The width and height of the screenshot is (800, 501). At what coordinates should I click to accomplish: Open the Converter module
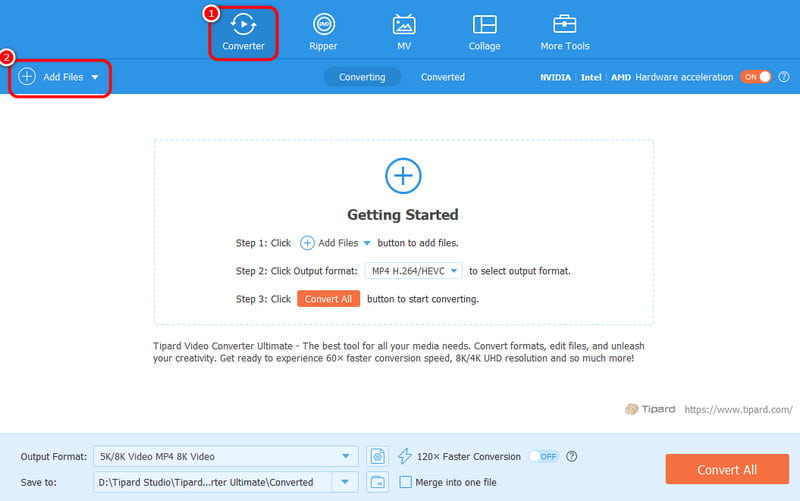click(243, 33)
